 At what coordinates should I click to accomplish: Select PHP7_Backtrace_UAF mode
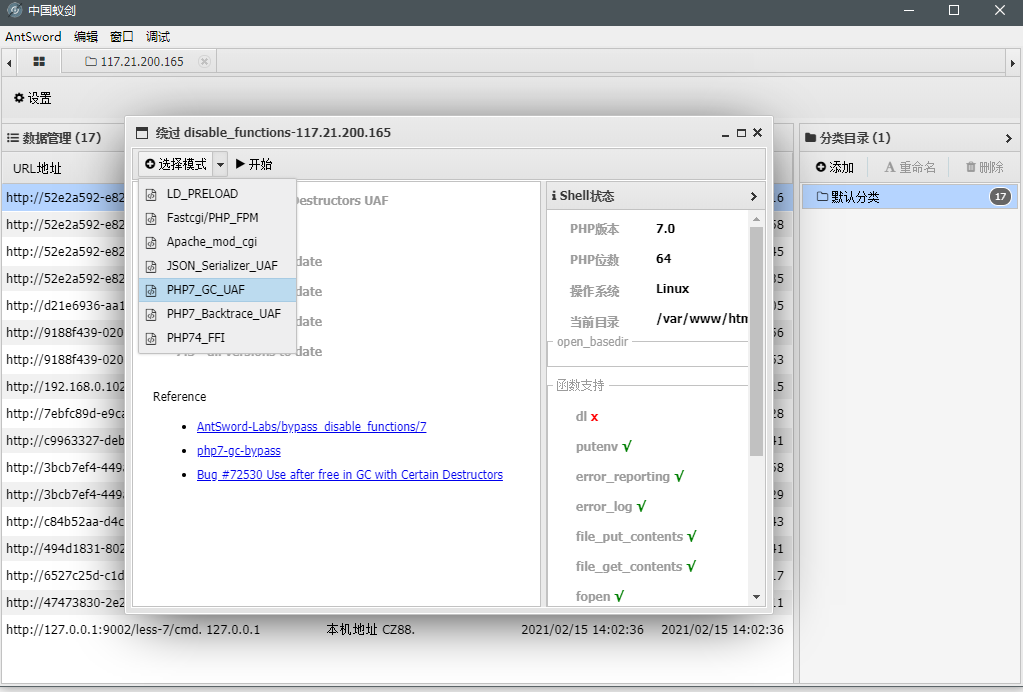223,314
